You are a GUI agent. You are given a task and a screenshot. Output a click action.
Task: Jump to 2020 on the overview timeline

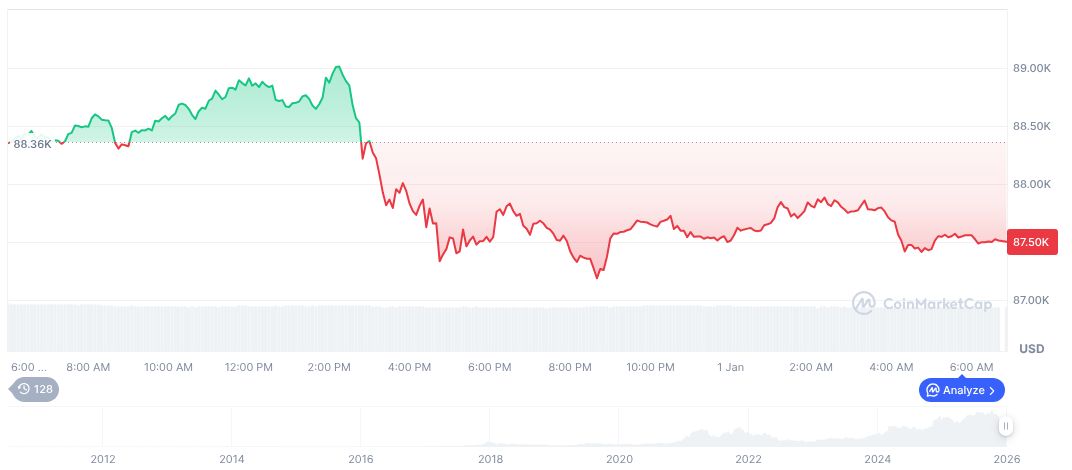(x=619, y=459)
